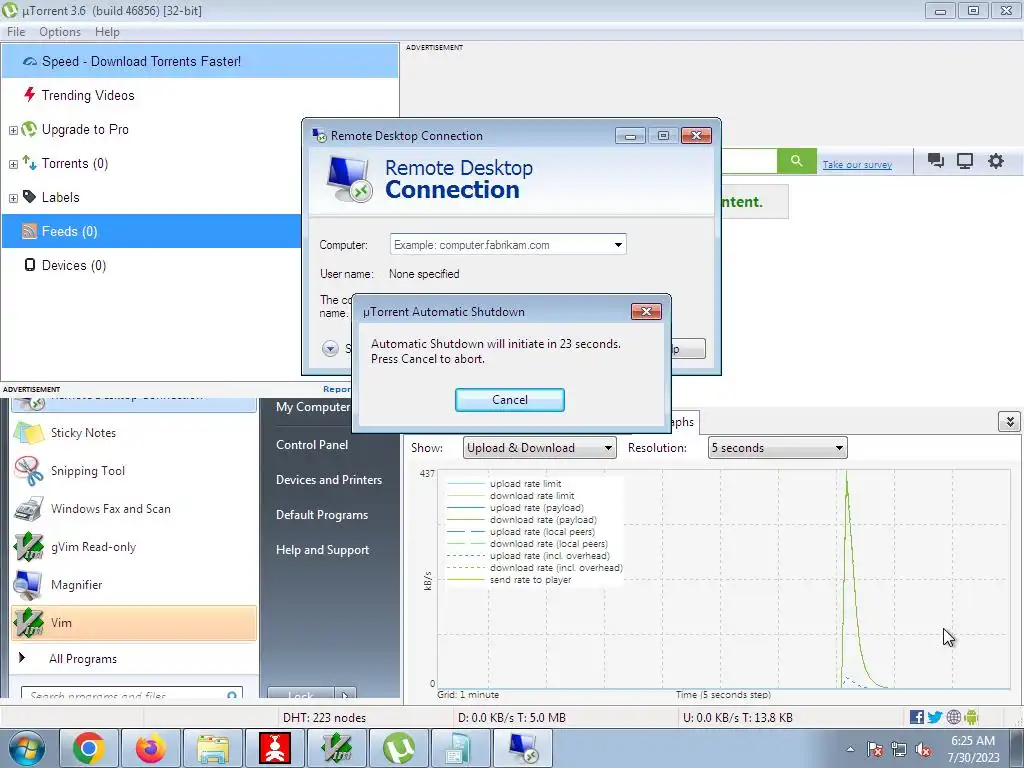1024x768 pixels.
Task: Click the Facebook icon in status bar
Action: click(916, 717)
